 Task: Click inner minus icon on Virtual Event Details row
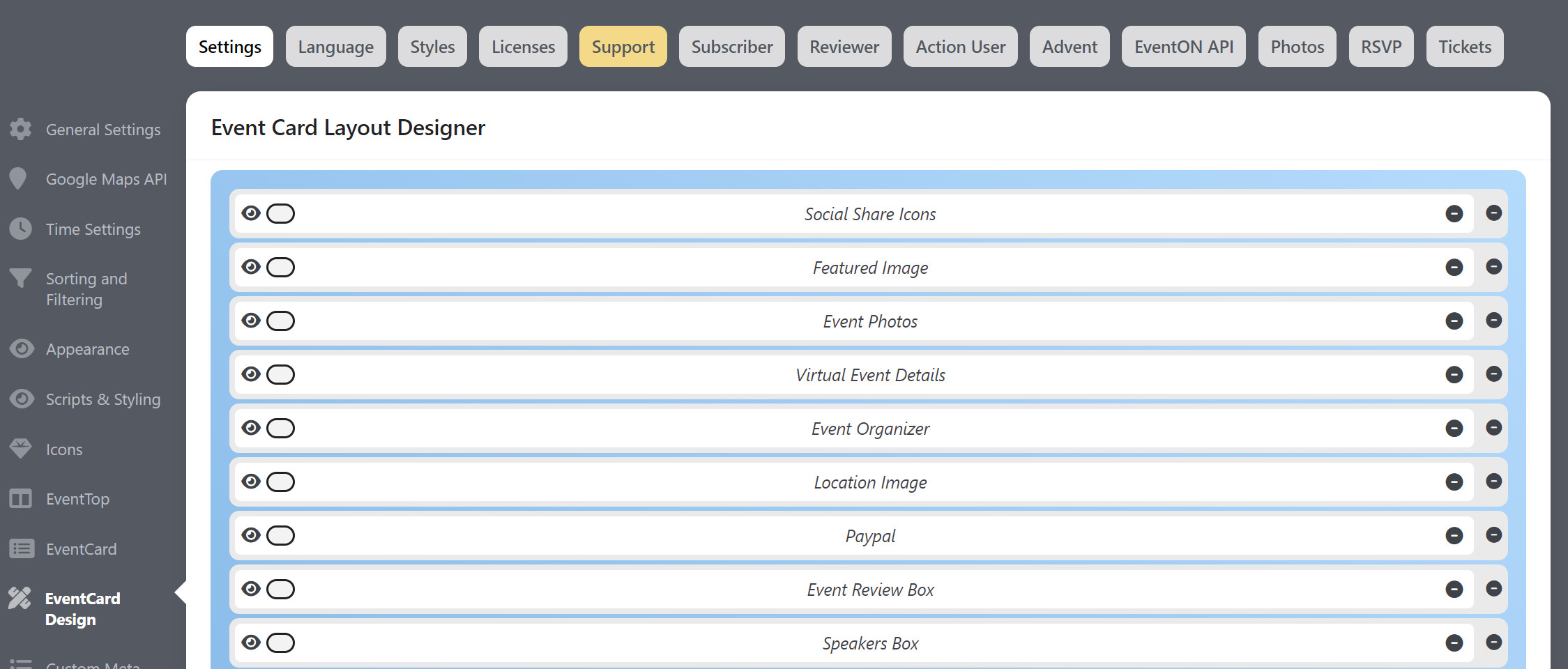[1454, 374]
